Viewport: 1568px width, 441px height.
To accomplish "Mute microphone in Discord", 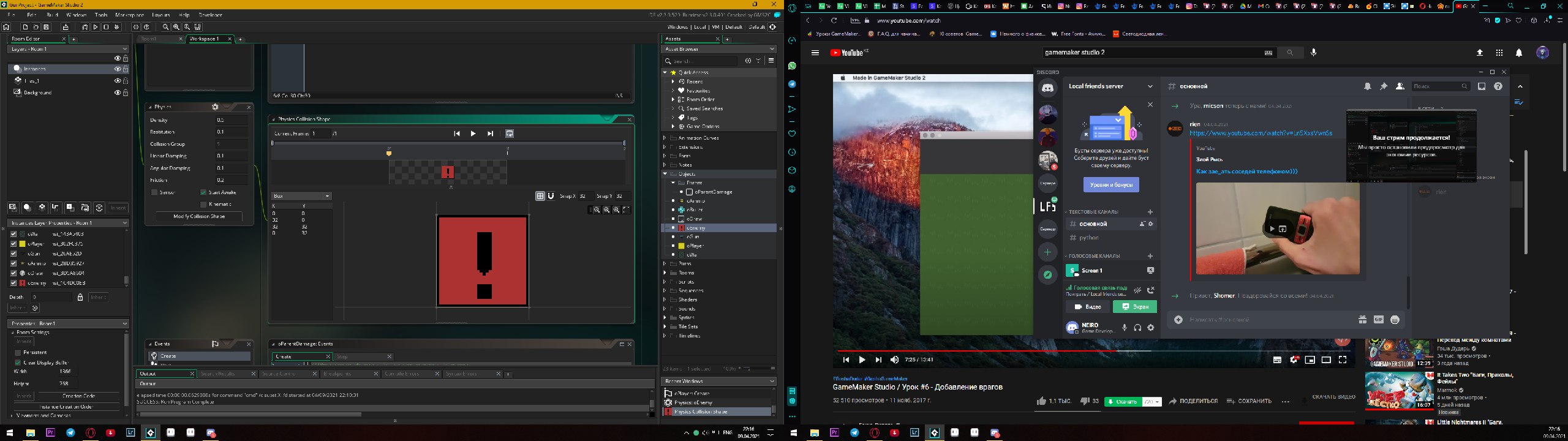I will (x=1125, y=328).
